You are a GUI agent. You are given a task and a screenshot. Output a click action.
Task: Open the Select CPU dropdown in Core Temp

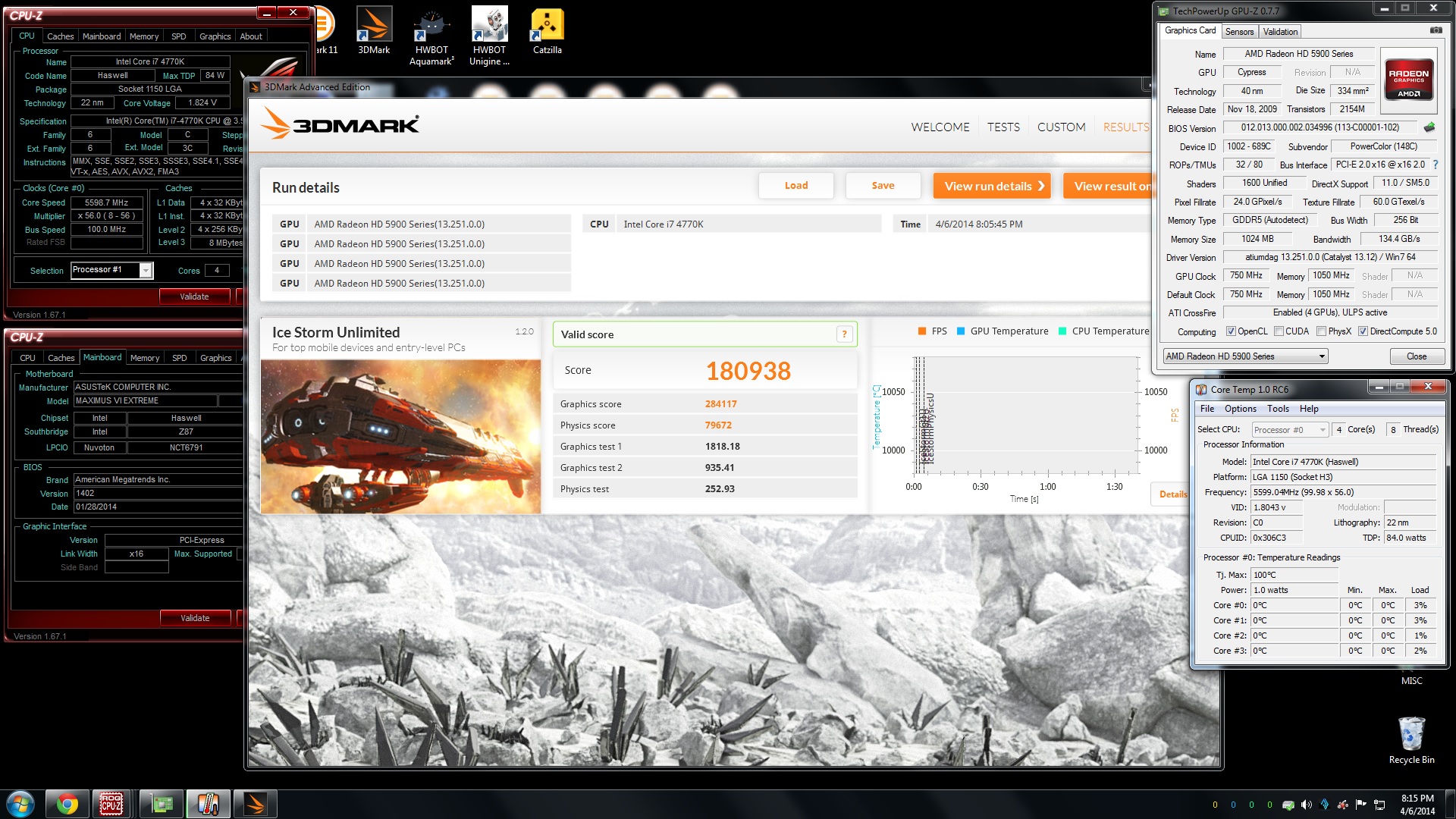1291,429
